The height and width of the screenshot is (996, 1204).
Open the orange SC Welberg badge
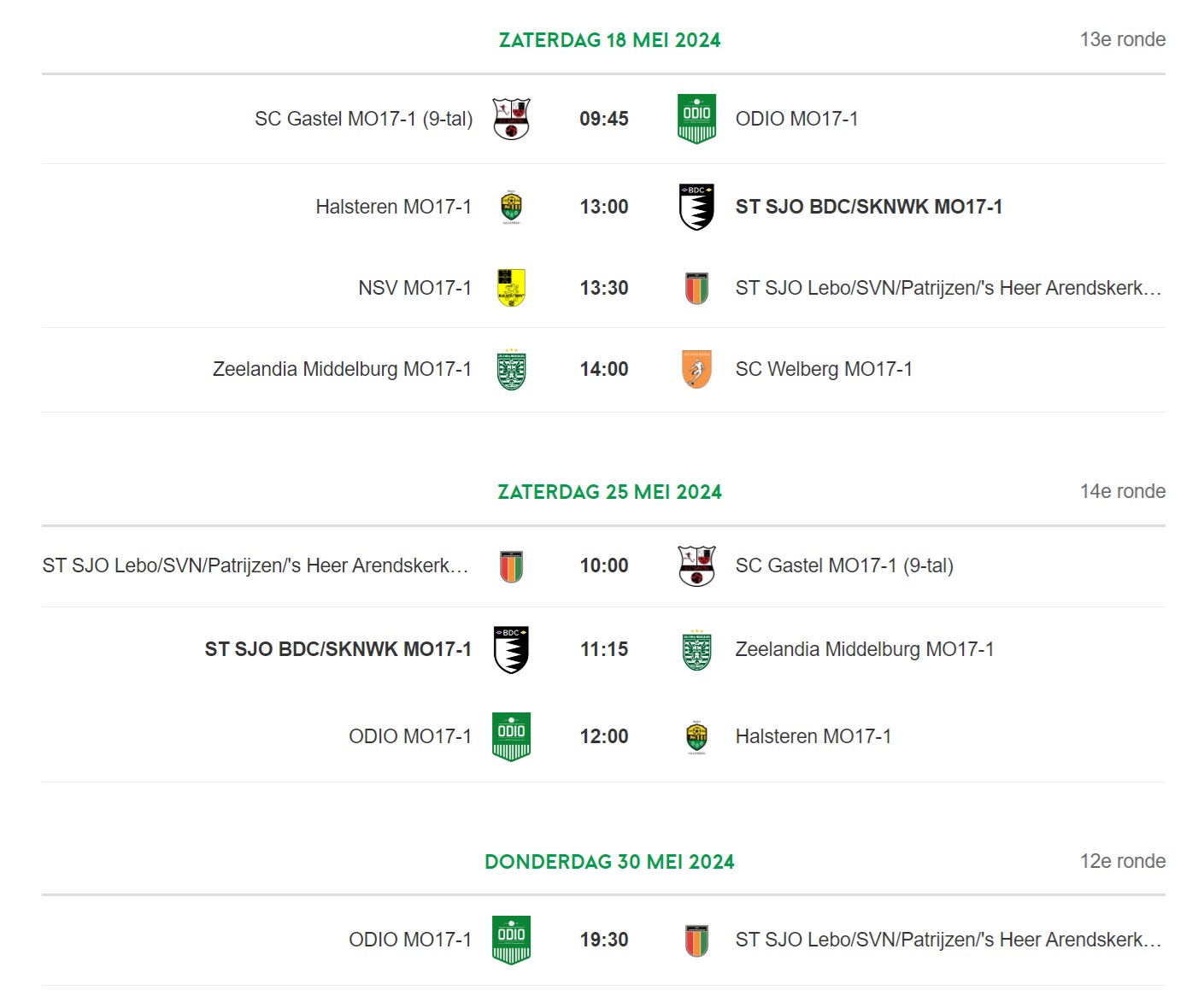click(x=696, y=369)
